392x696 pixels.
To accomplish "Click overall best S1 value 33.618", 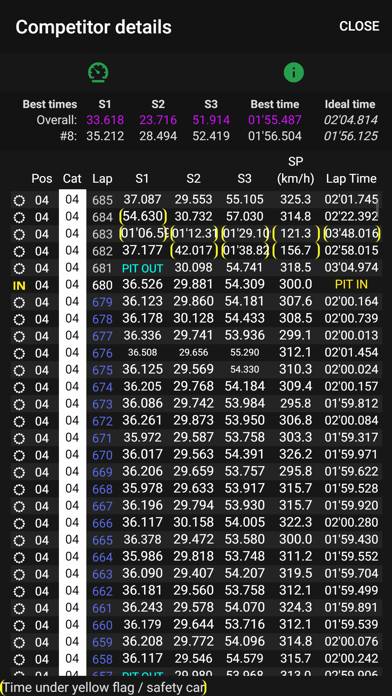I will 105,120.
